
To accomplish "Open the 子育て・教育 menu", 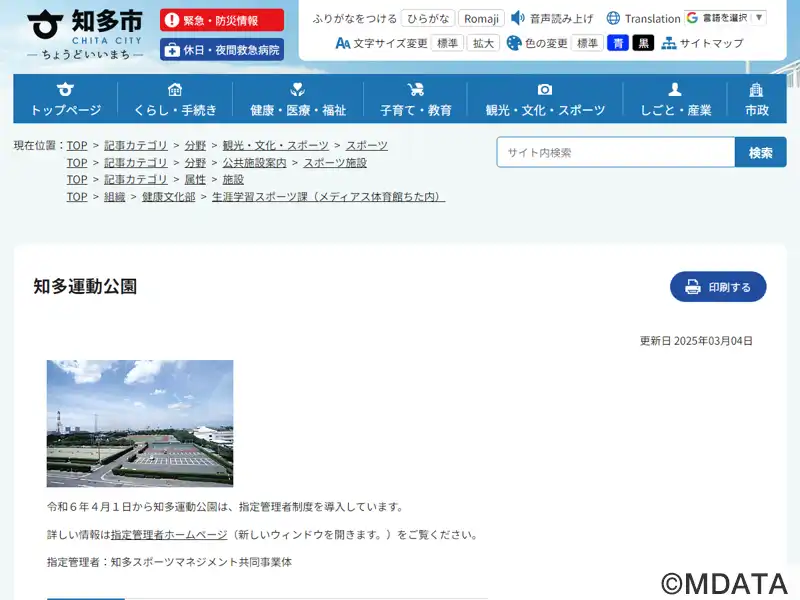I will tap(416, 99).
